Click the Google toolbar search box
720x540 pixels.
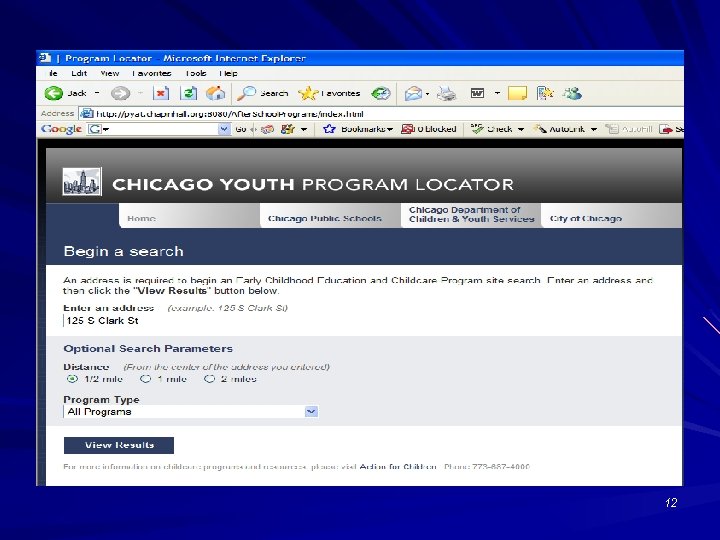pyautogui.click(x=158, y=129)
